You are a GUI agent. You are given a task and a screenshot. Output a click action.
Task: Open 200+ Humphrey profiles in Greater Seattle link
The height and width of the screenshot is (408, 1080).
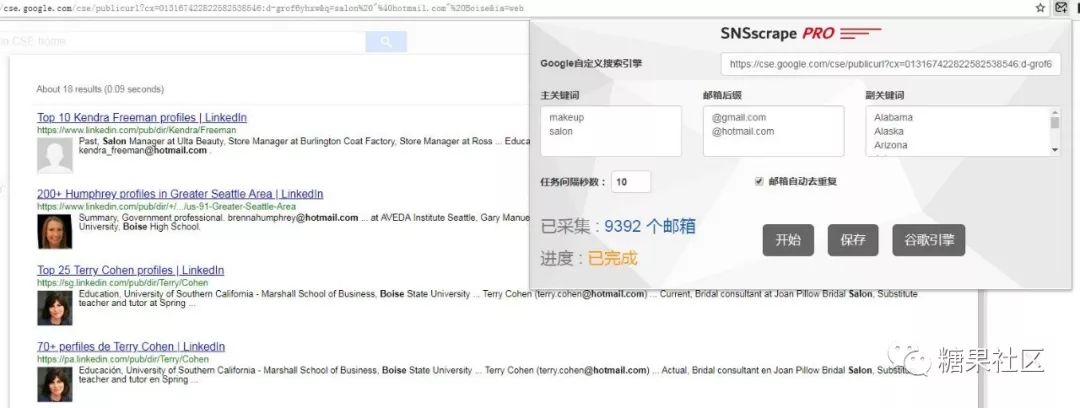point(180,194)
